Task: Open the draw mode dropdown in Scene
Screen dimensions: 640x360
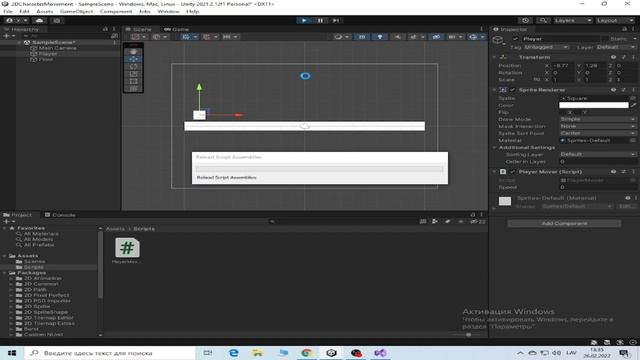Action: click(x=342, y=37)
